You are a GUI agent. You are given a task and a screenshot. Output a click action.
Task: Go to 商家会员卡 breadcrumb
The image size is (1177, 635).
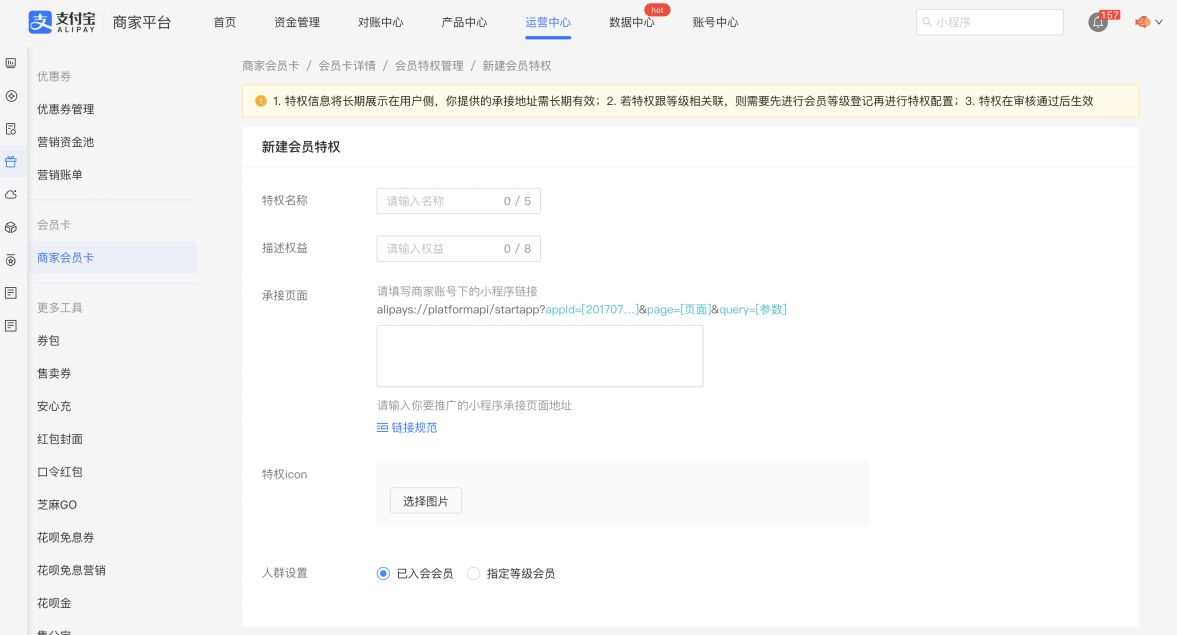(270, 66)
